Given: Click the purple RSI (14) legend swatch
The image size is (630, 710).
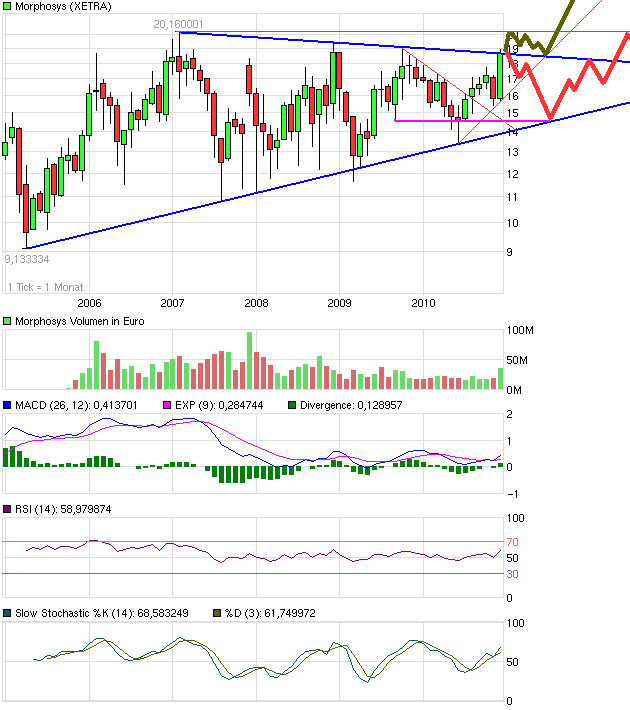Looking at the screenshot, I should pos(6,510).
